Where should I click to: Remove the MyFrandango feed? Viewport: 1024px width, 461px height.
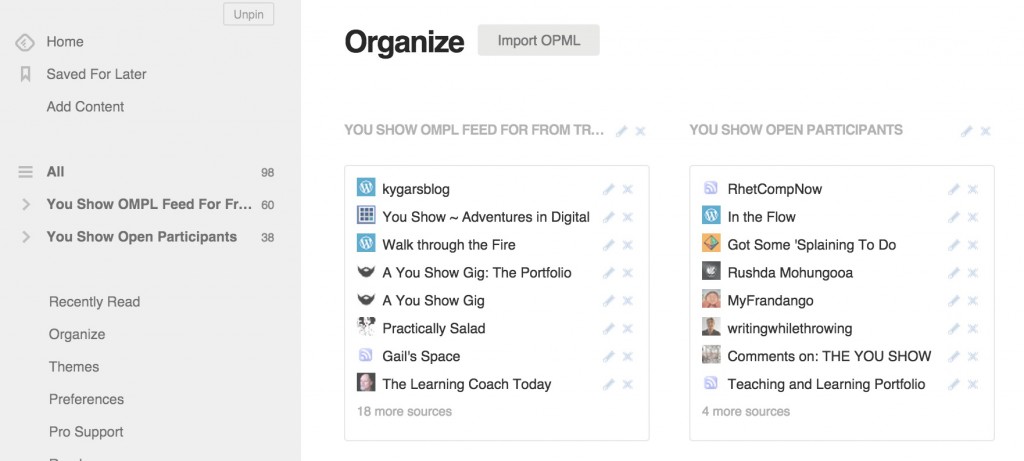(x=972, y=301)
